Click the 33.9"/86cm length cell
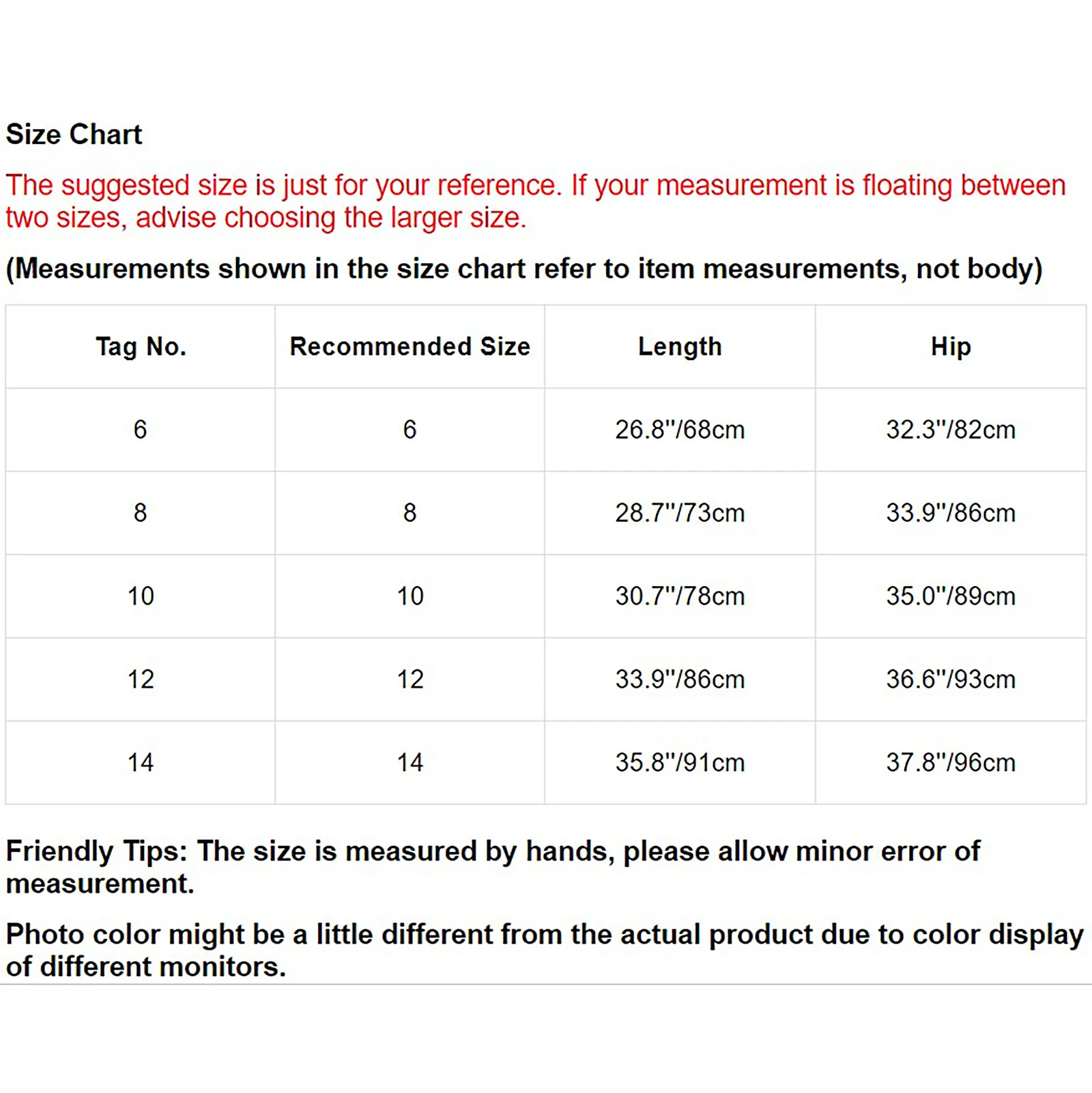This screenshot has width=1092, height=1093. pos(680,680)
